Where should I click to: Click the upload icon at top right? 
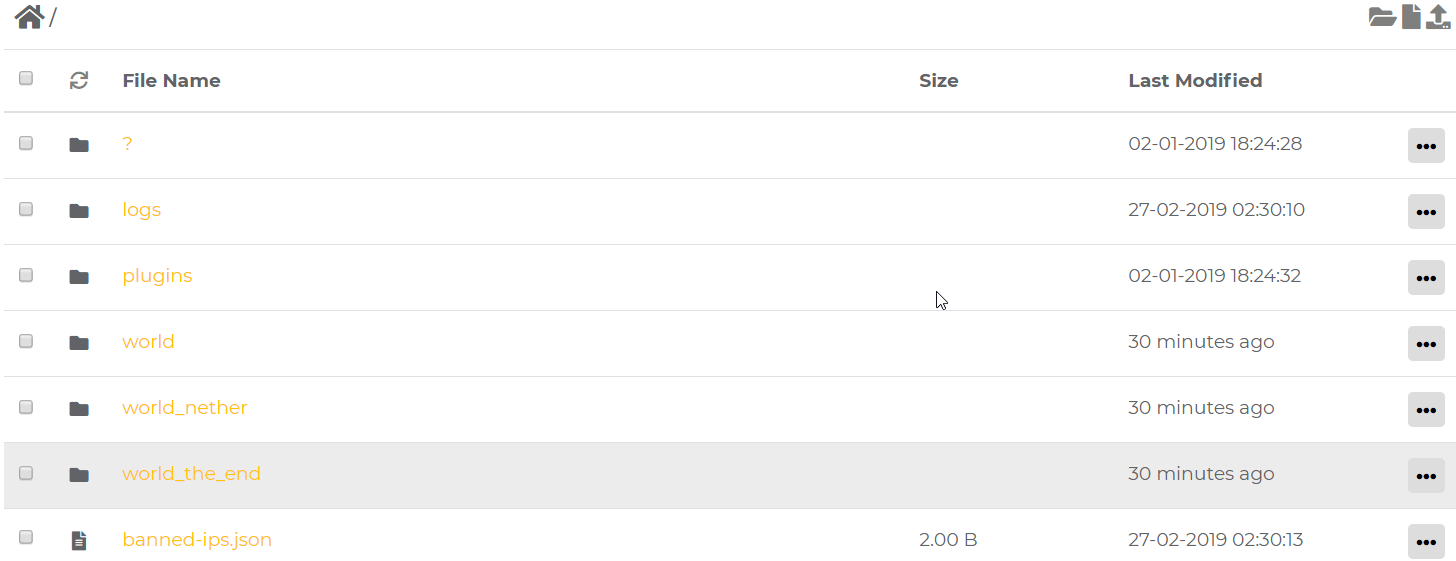[x=1439, y=17]
